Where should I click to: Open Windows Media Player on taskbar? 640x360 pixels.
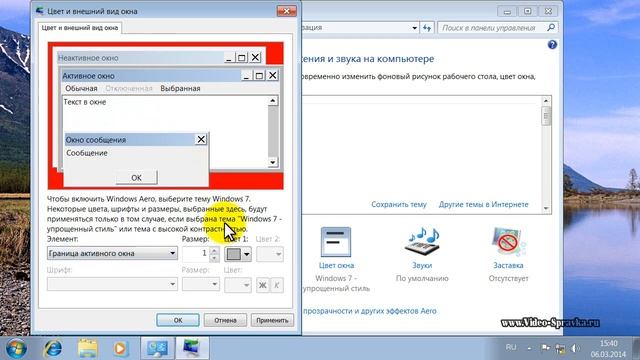point(120,348)
